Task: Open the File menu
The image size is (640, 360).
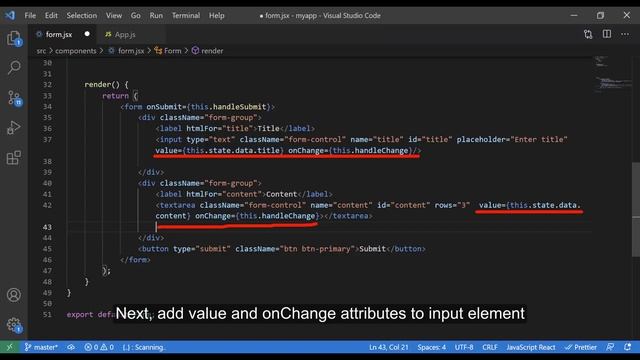Action: [30, 16]
